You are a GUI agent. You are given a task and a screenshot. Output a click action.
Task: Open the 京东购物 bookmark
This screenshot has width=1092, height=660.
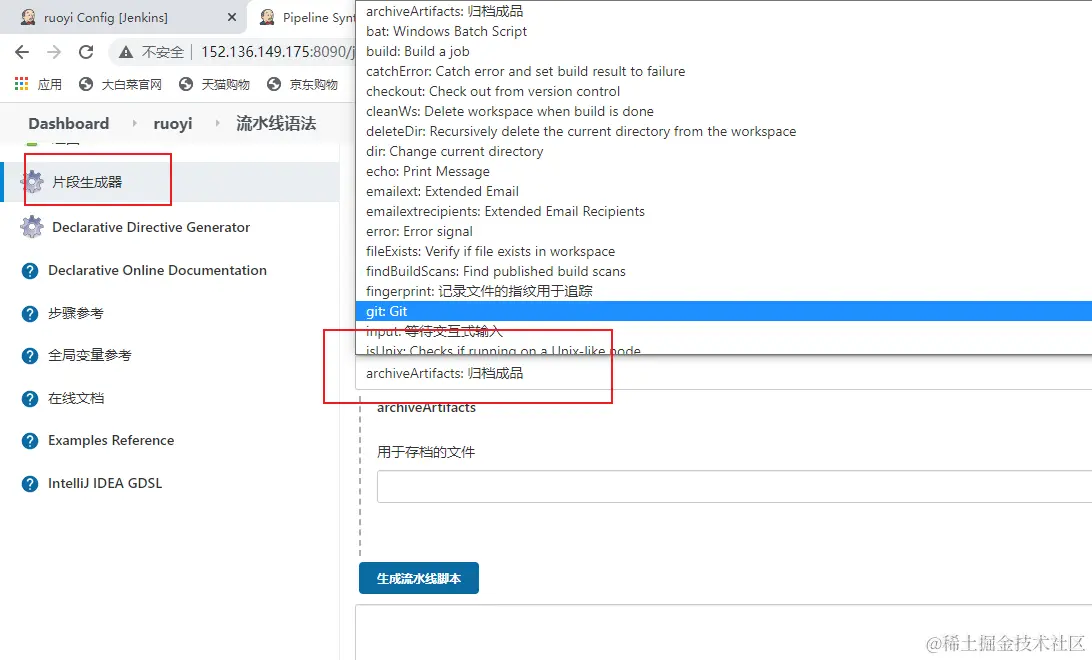[x=303, y=84]
